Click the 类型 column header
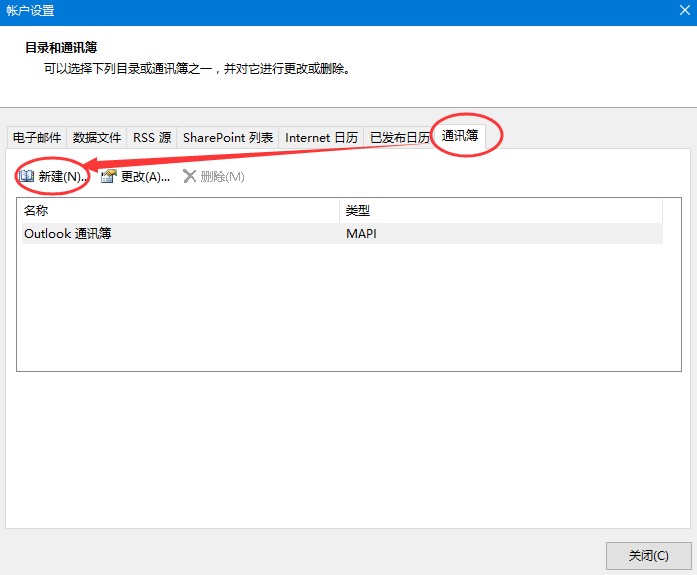This screenshot has height=575, width=697. coord(358,211)
